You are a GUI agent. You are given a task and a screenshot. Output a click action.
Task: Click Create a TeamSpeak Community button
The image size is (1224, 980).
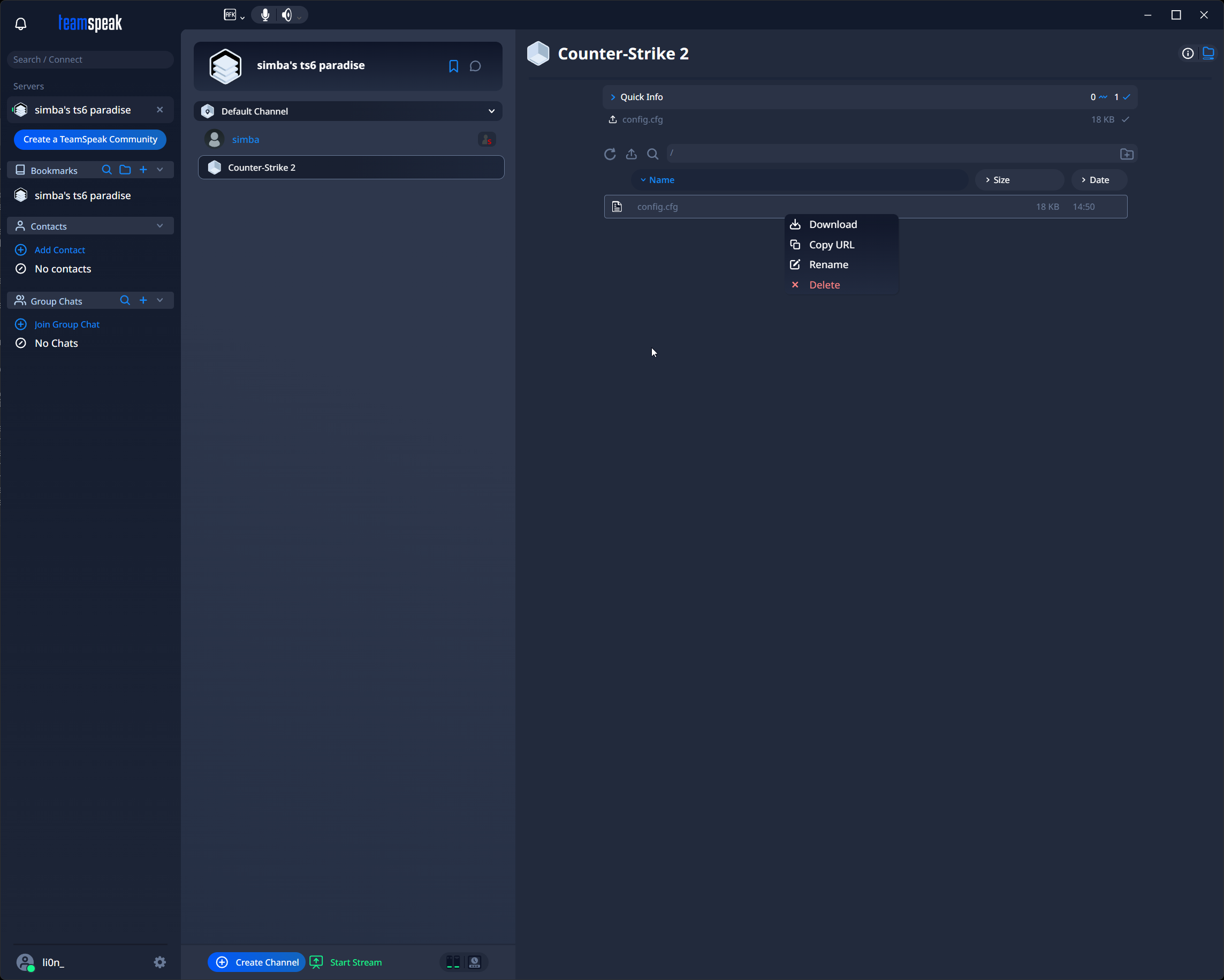click(90, 139)
